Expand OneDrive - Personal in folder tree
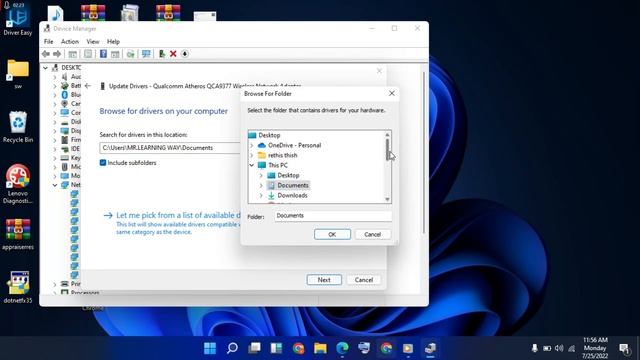 tap(252, 145)
